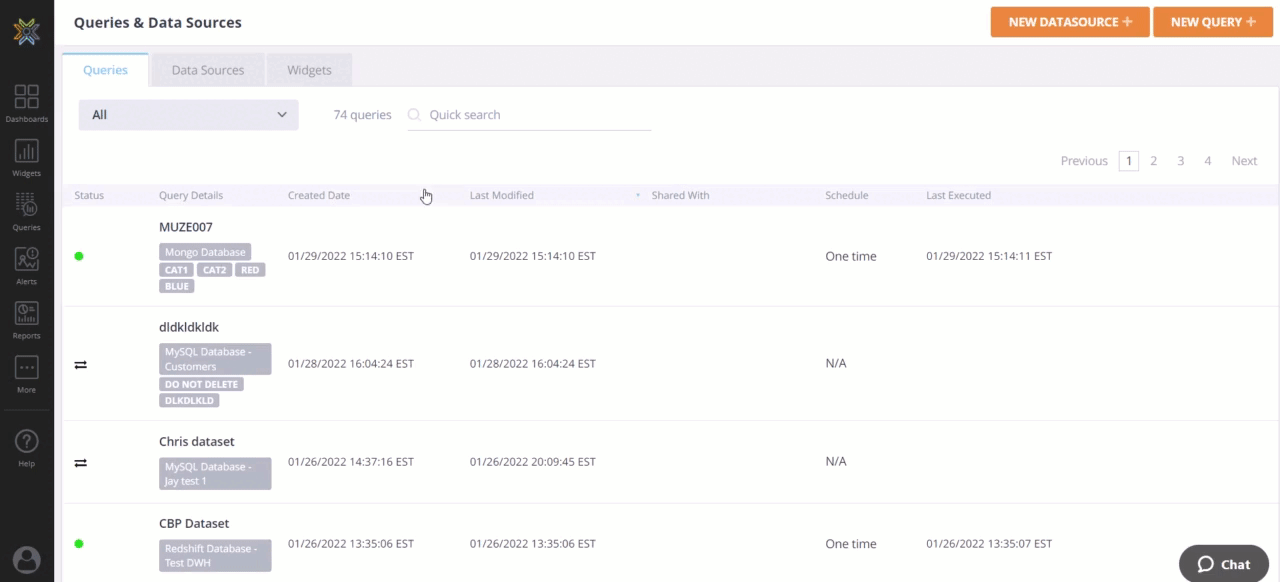Open Dashboards from the sidebar
The width and height of the screenshot is (1280, 582).
click(x=27, y=103)
